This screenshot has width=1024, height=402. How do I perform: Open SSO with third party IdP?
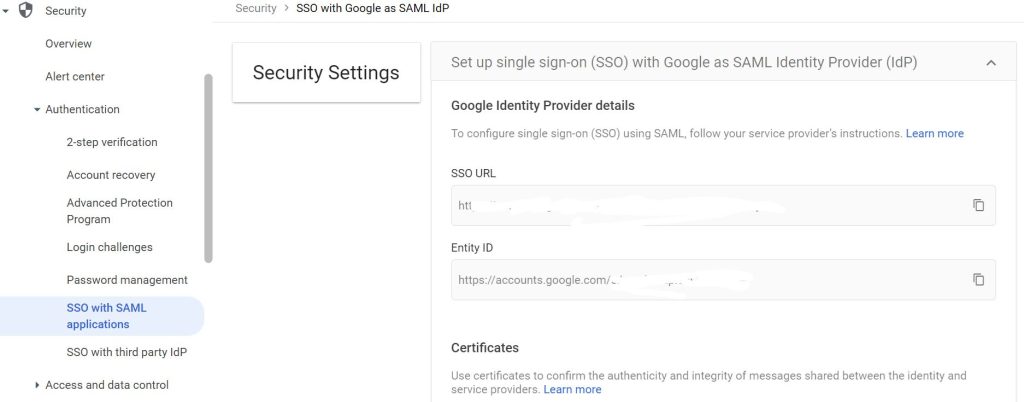pos(127,352)
